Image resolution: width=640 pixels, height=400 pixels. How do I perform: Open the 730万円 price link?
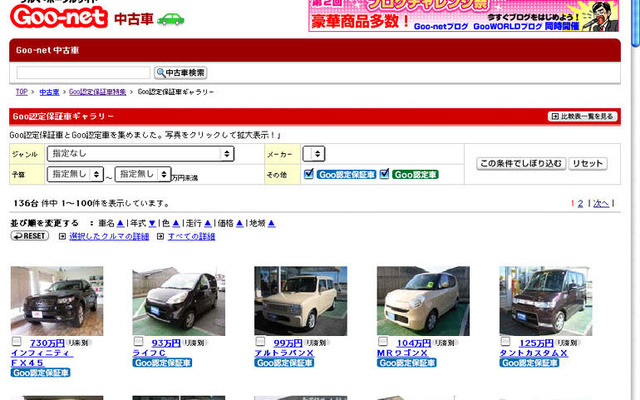pyautogui.click(x=47, y=343)
